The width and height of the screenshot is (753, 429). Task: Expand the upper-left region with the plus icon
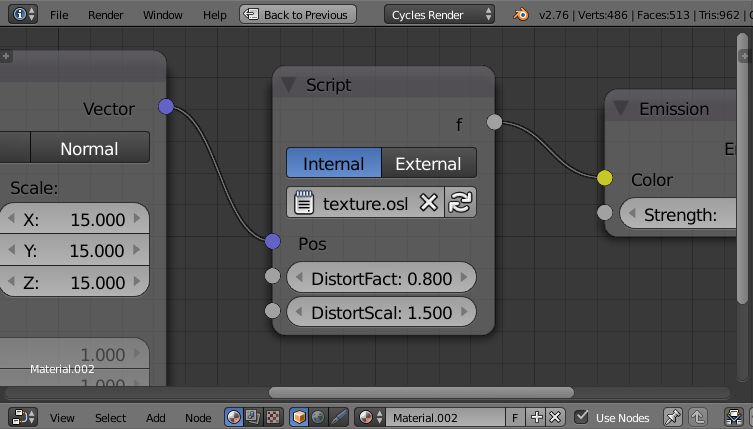pyautogui.click(x=6, y=56)
